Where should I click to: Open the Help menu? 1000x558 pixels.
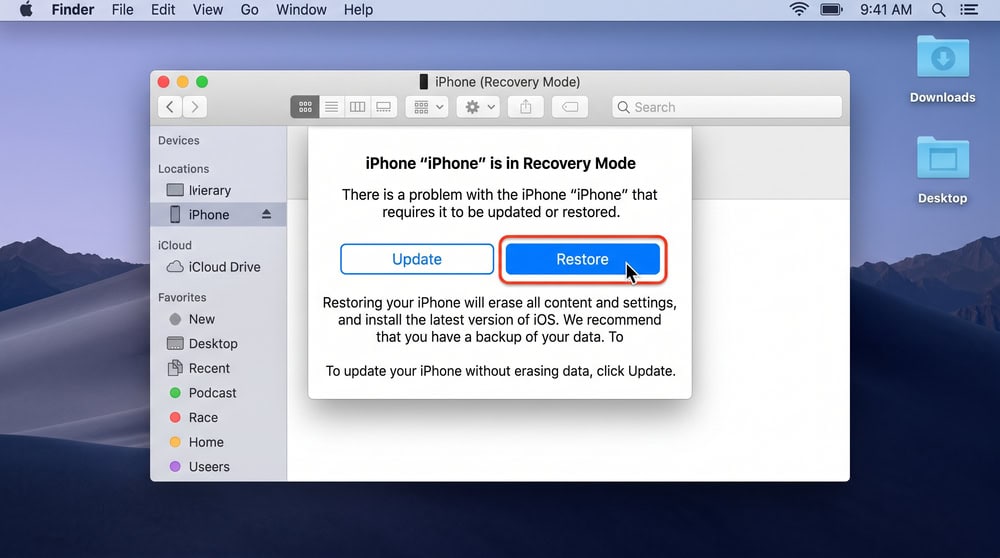click(x=358, y=10)
